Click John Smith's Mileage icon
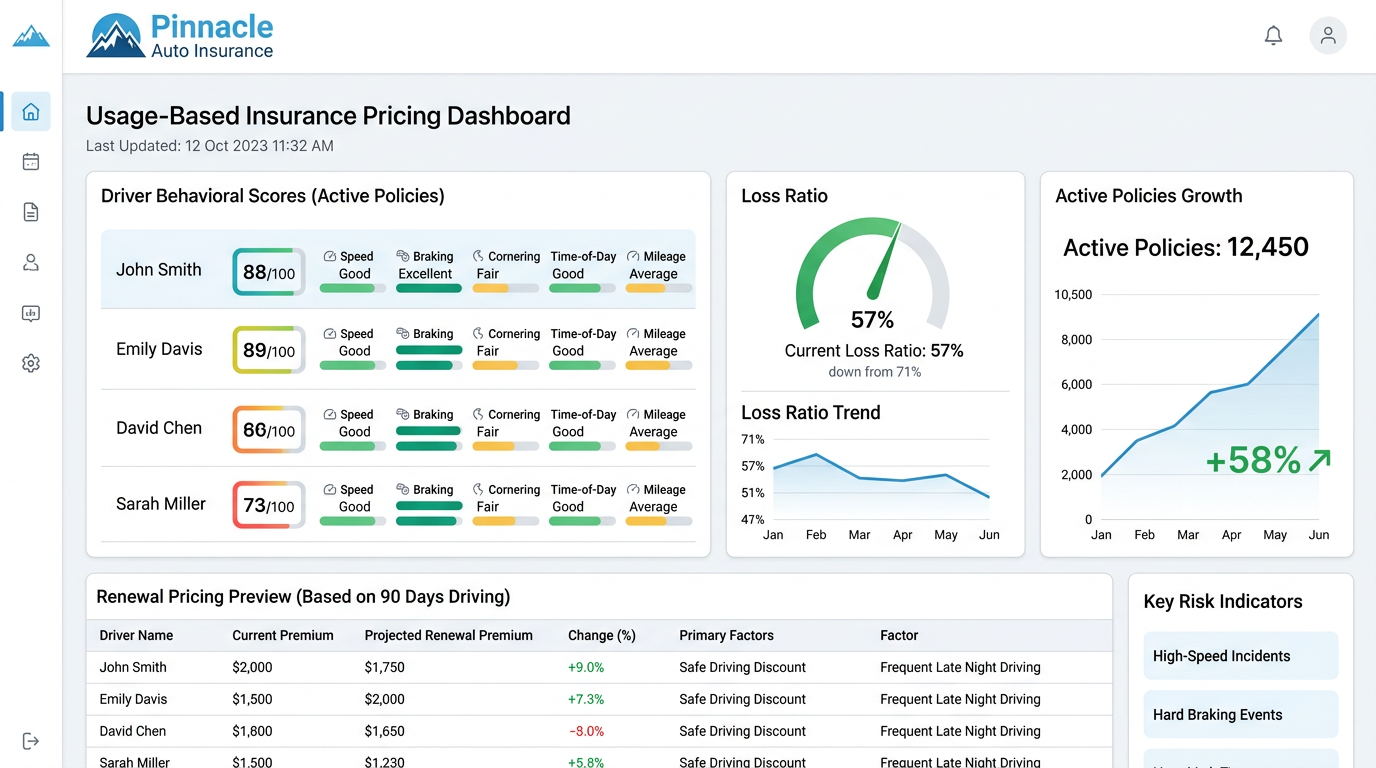 tap(633, 257)
